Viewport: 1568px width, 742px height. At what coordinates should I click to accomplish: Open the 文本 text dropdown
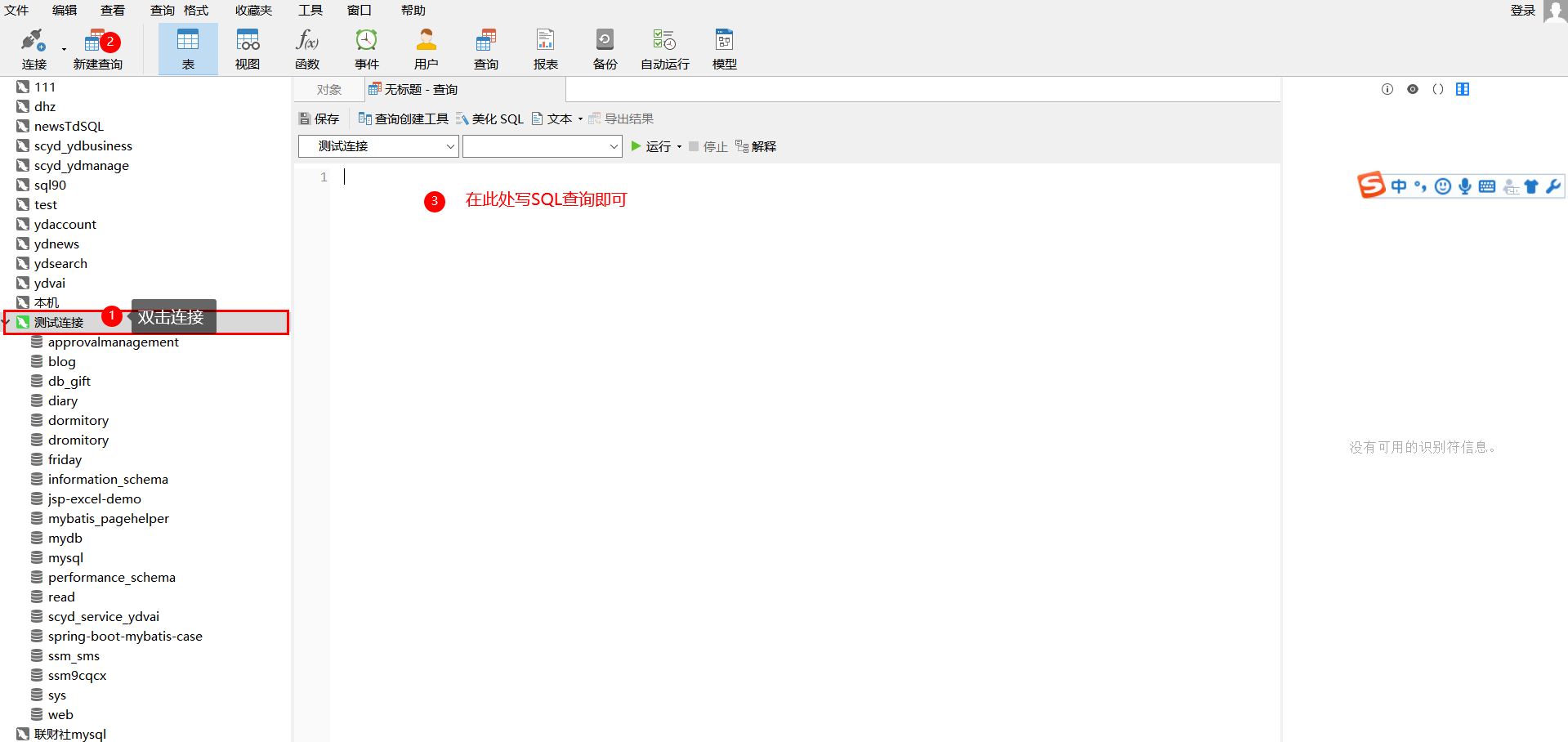(557, 118)
